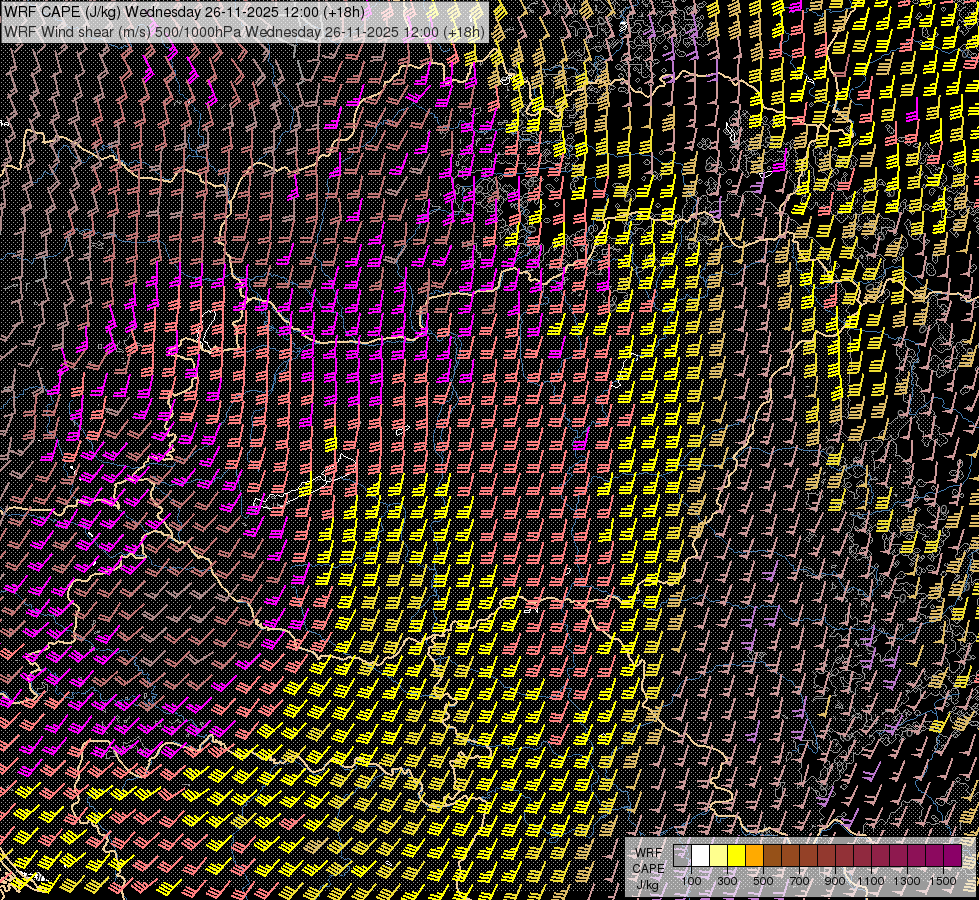Click the 100 legend value label
Image resolution: width=979 pixels, height=900 pixels.
691,881
